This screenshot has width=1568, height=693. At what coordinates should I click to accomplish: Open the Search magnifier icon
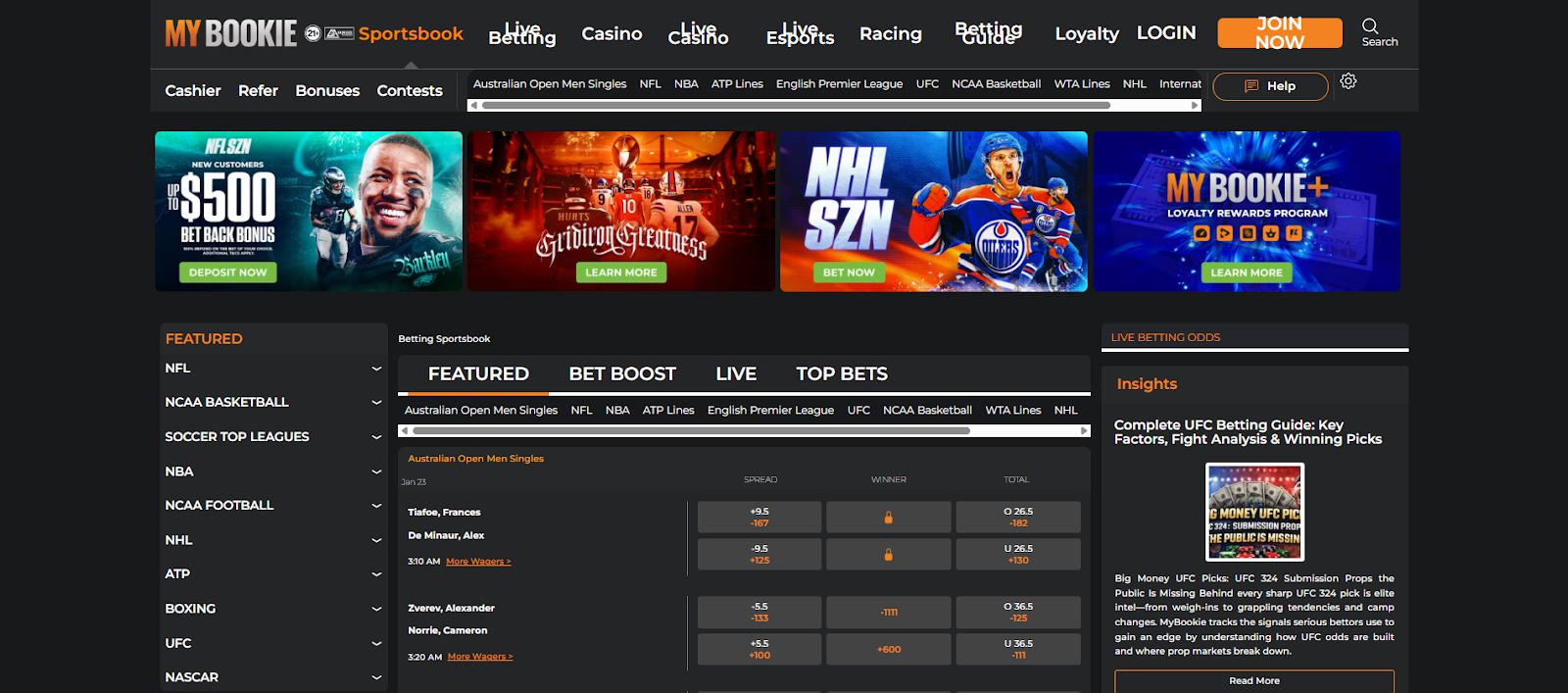(1370, 25)
